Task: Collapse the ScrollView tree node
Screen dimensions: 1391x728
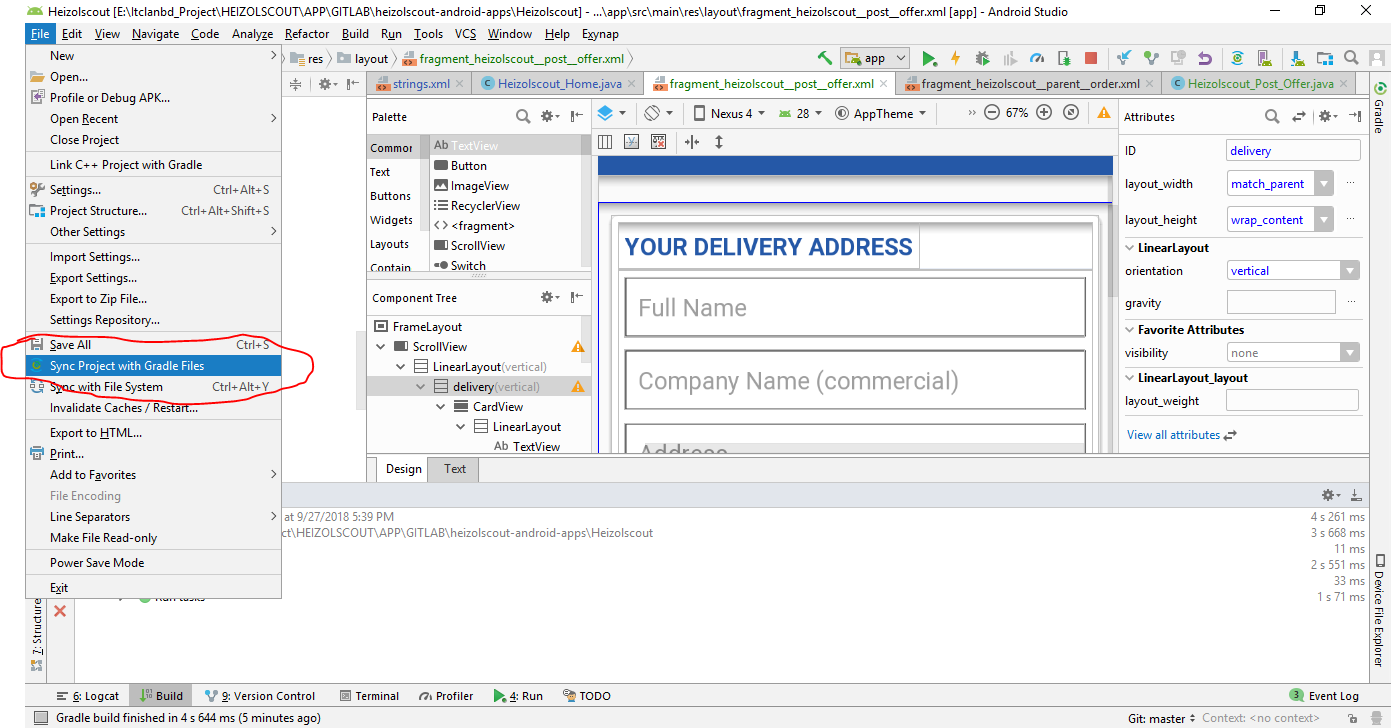Action: pos(381,347)
